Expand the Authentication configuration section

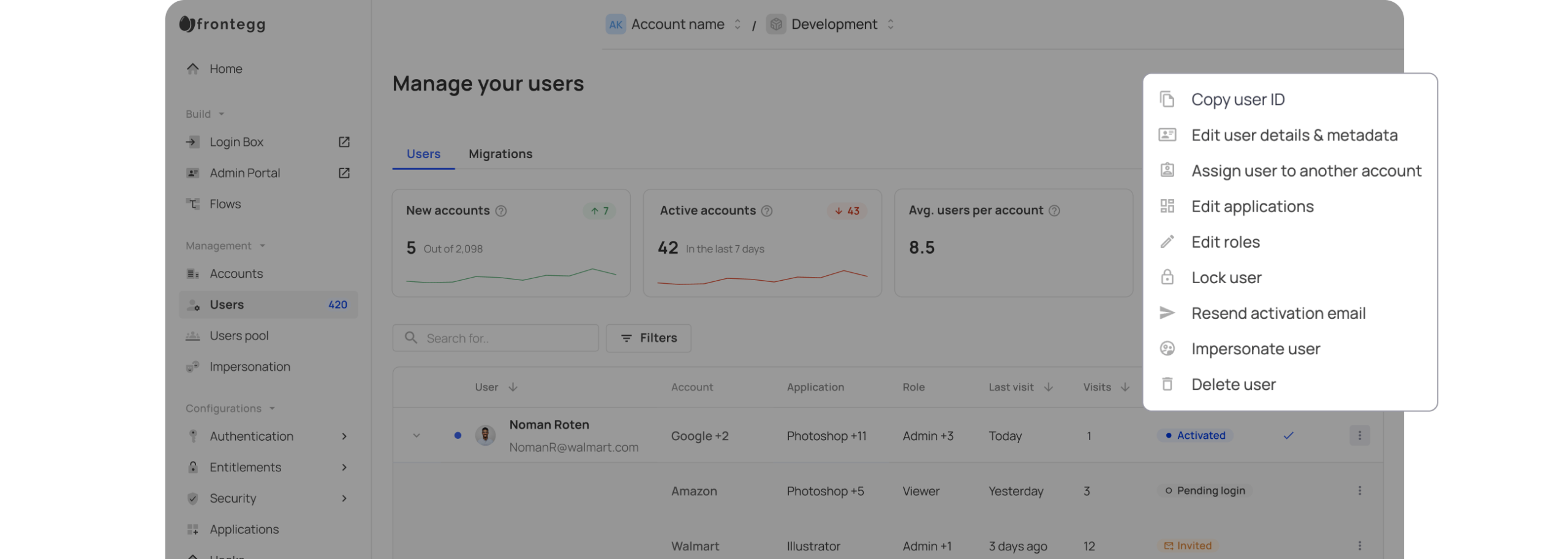[x=344, y=436]
